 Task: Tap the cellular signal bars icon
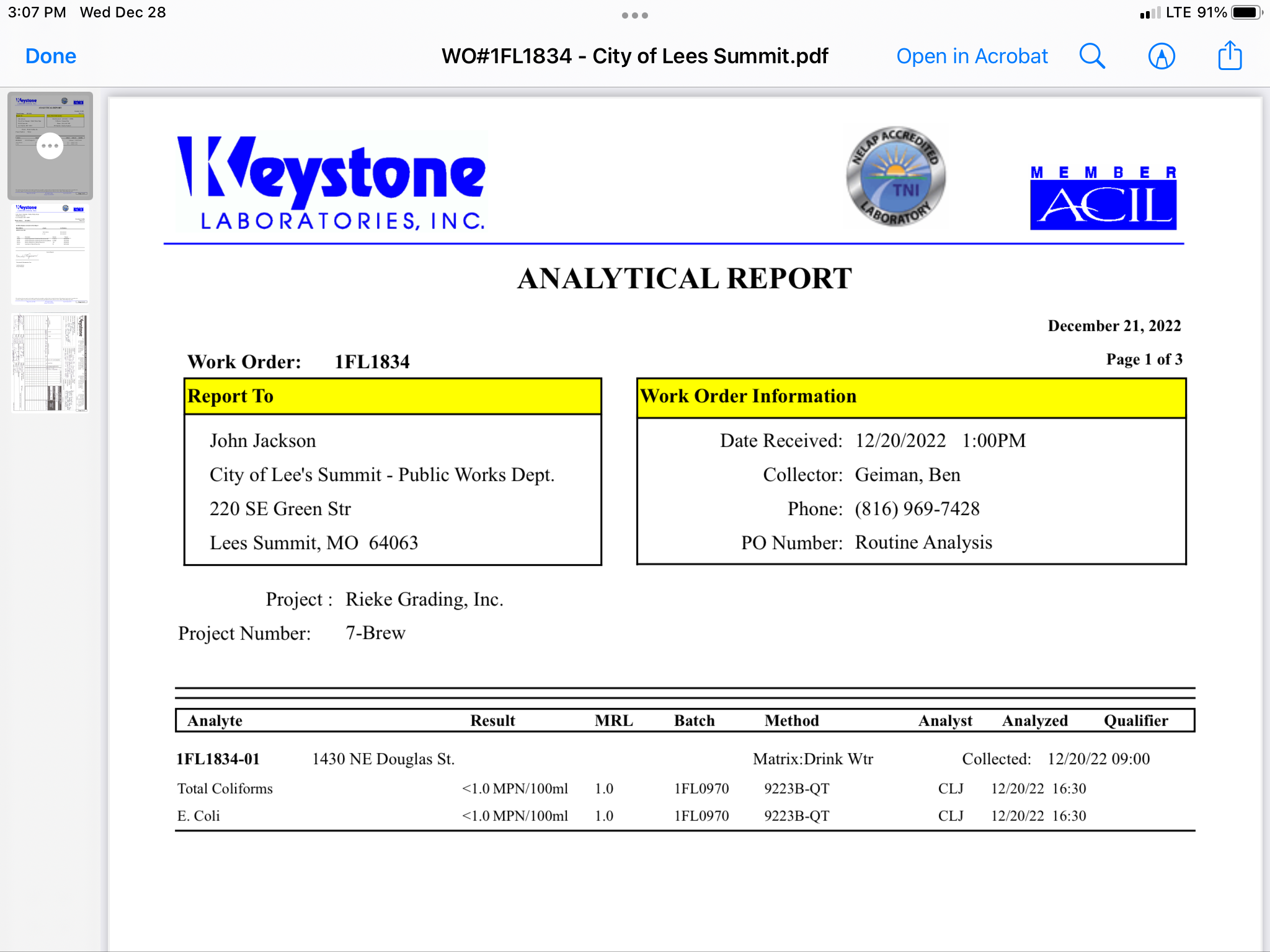click(1150, 13)
